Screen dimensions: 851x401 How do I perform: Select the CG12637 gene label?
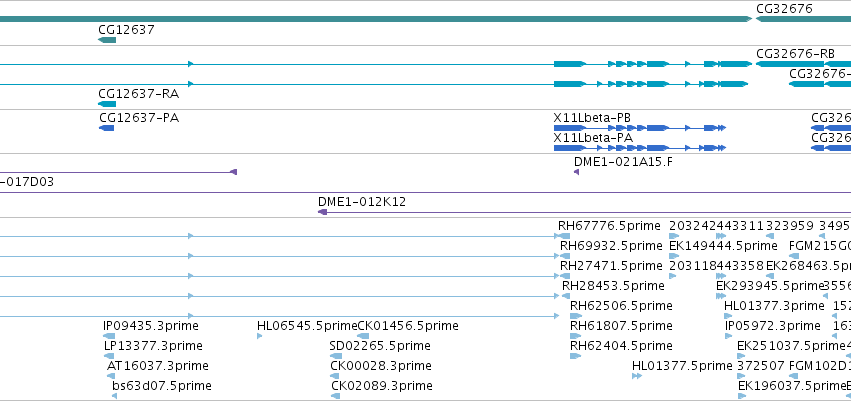tap(126, 30)
